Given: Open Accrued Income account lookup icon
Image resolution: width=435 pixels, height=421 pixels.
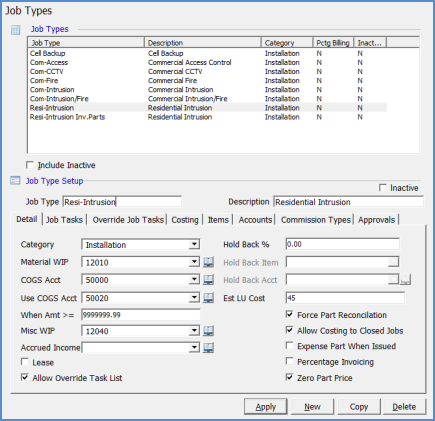Looking at the screenshot, I should coord(208,348).
